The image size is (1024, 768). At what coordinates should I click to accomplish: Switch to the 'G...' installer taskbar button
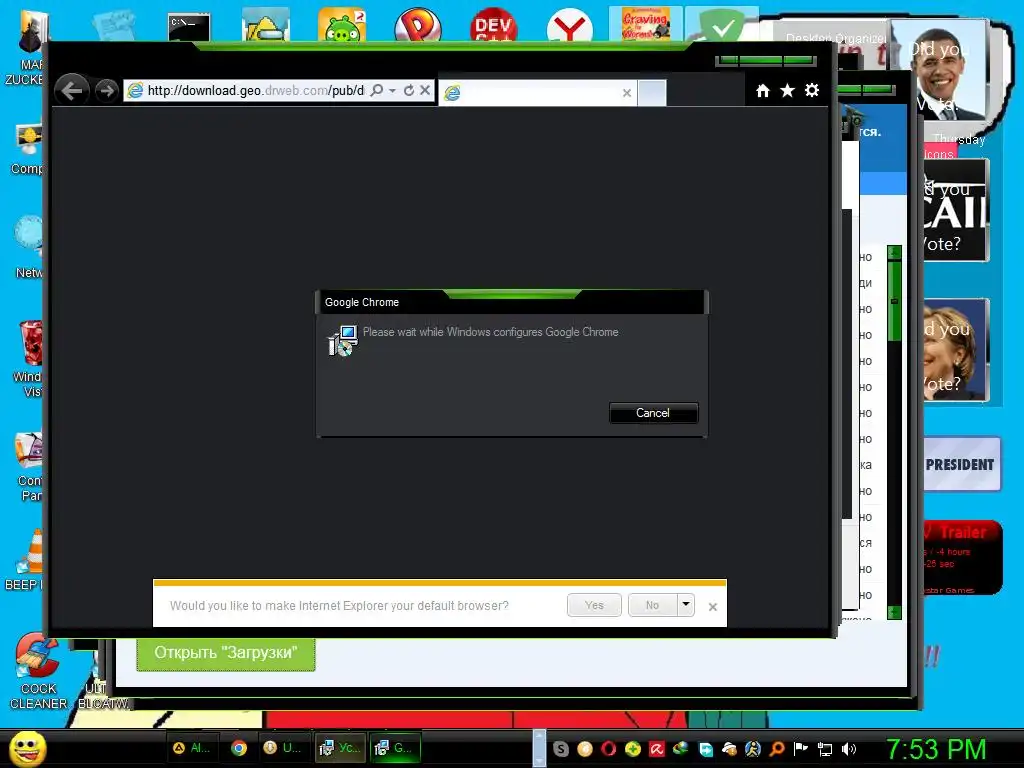tap(394, 748)
